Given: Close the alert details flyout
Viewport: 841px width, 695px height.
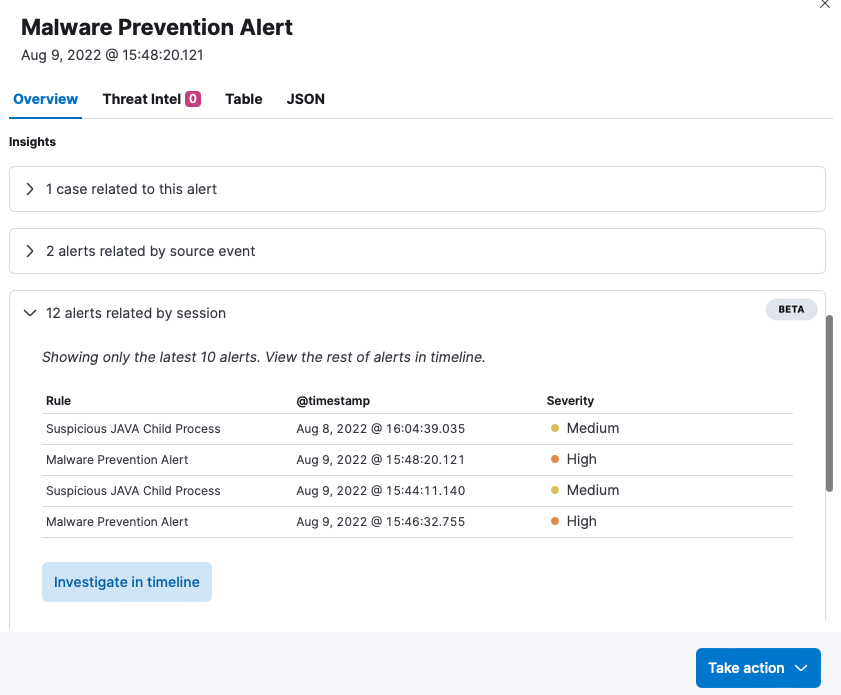Looking at the screenshot, I should click(x=824, y=4).
